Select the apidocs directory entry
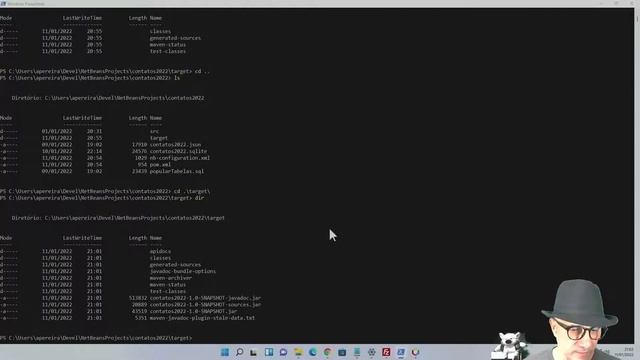 click(x=160, y=251)
